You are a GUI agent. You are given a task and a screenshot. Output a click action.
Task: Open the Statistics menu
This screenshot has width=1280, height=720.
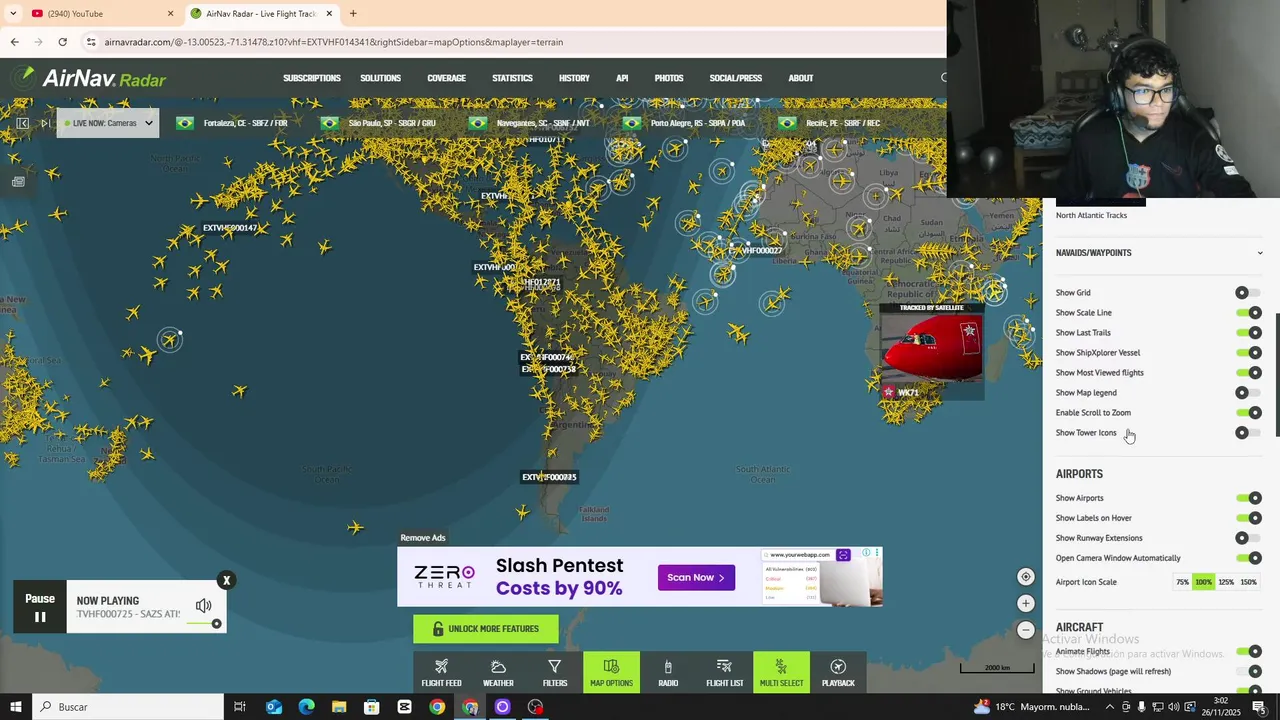(512, 78)
